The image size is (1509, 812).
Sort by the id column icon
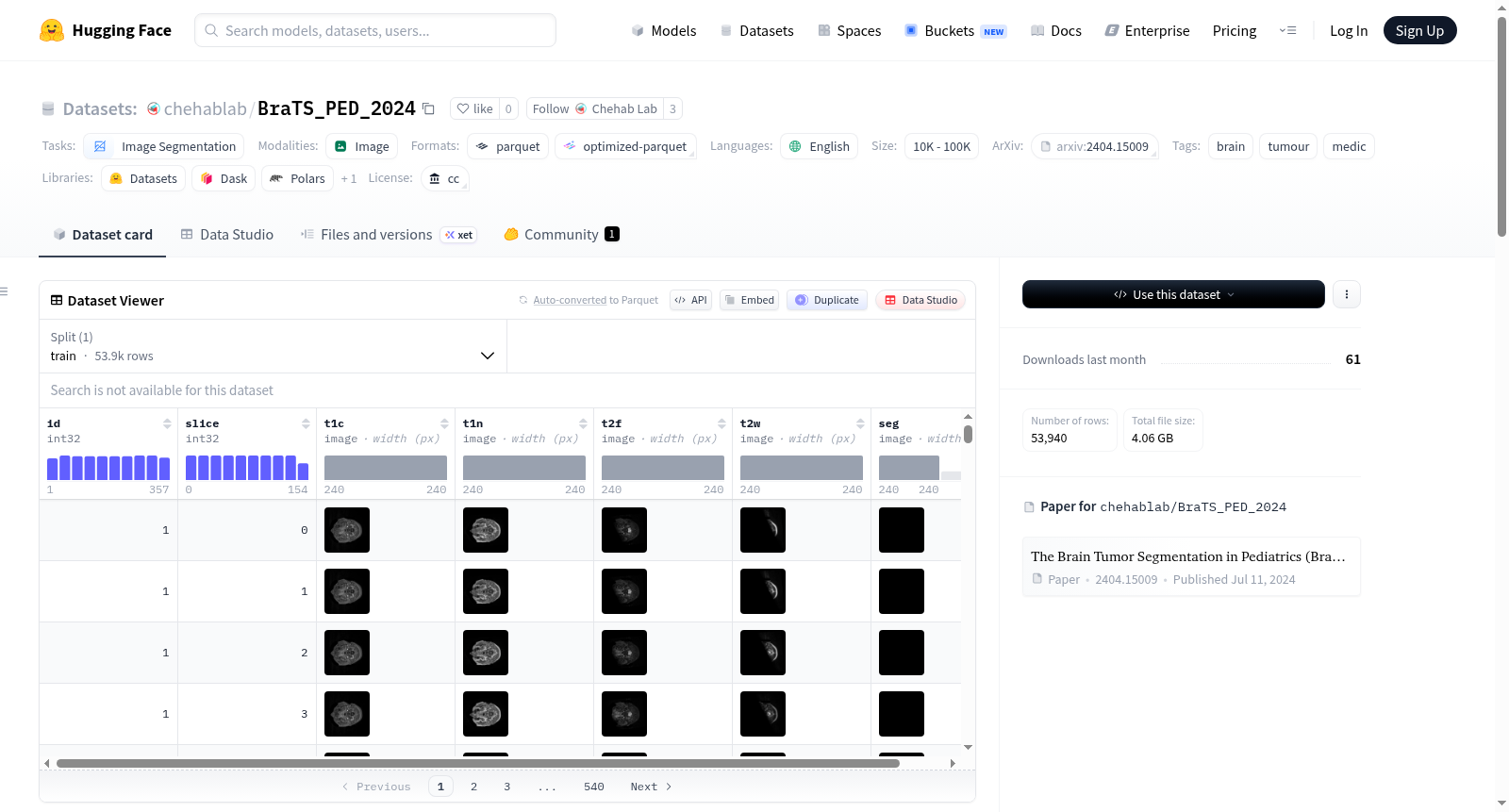click(x=167, y=423)
